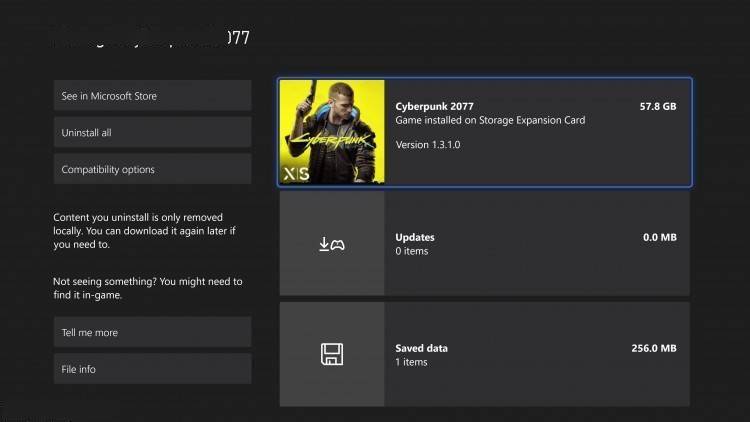Click the Saved data floppy disk icon
750x422 pixels.
[332, 354]
